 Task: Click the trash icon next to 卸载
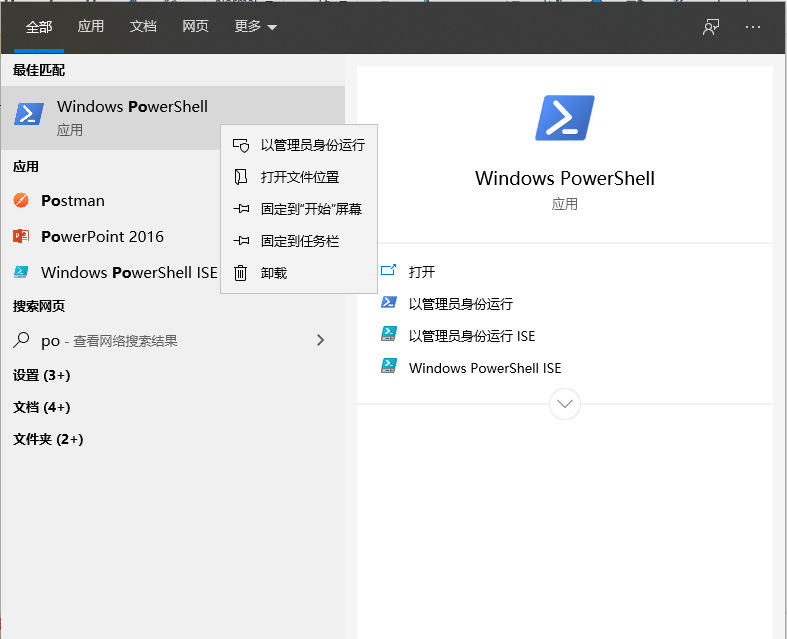coord(240,273)
